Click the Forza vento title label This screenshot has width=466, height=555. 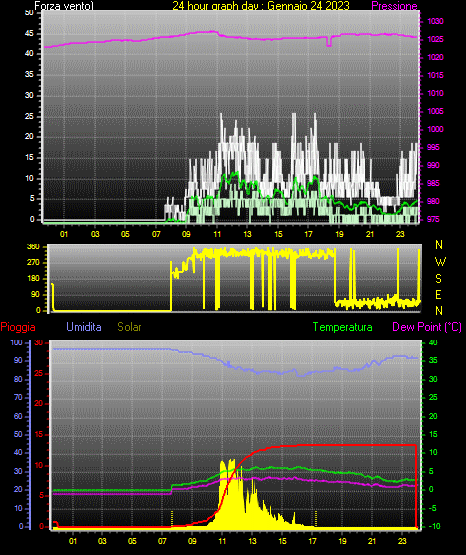coord(64,6)
